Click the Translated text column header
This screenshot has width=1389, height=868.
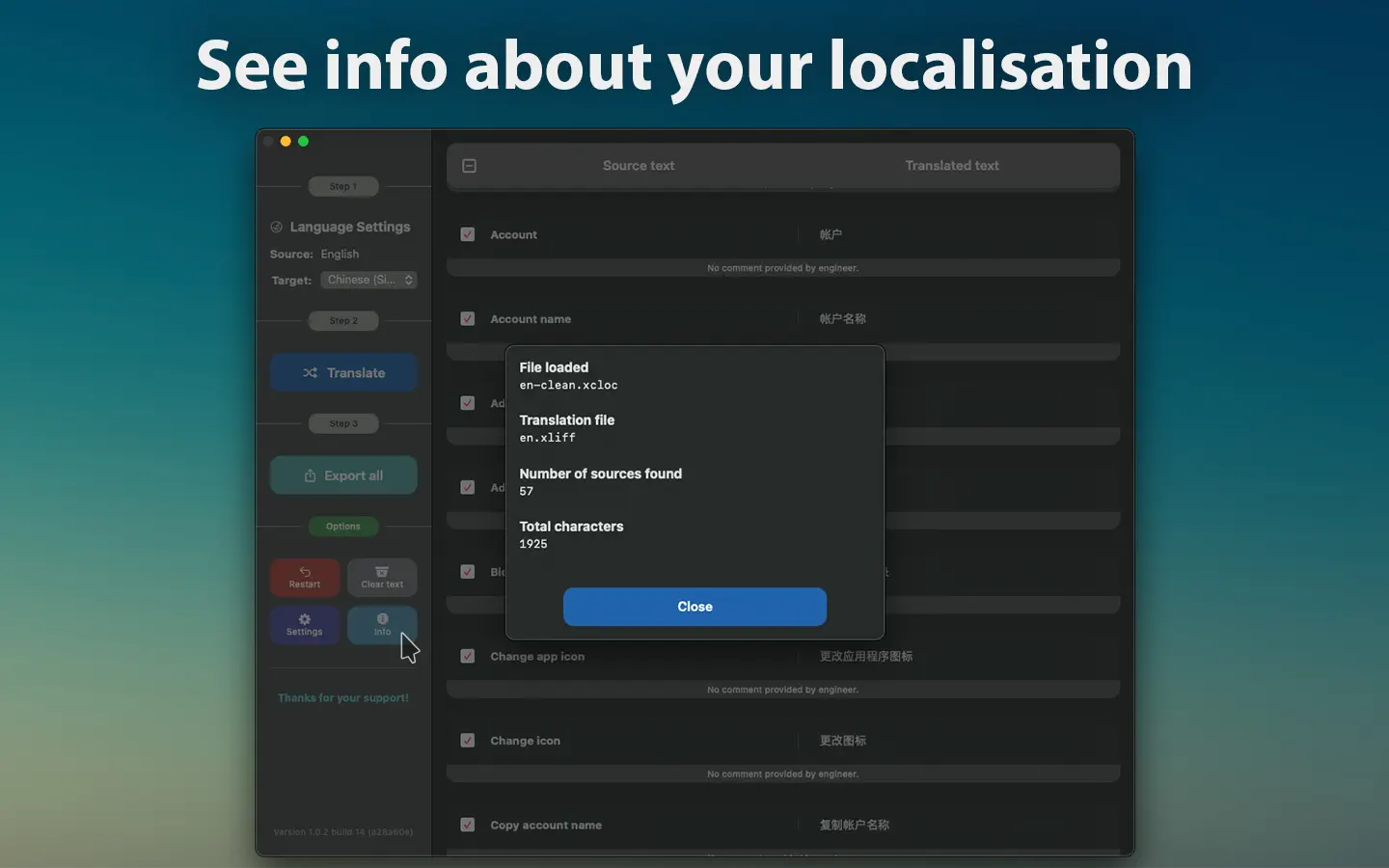click(951, 166)
